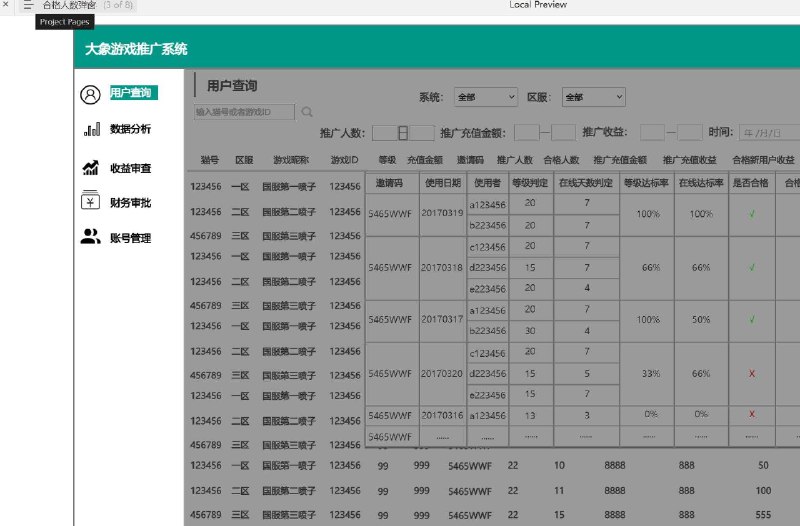Click the green check mark in 20170317 row
The image size is (800, 526).
(x=752, y=320)
